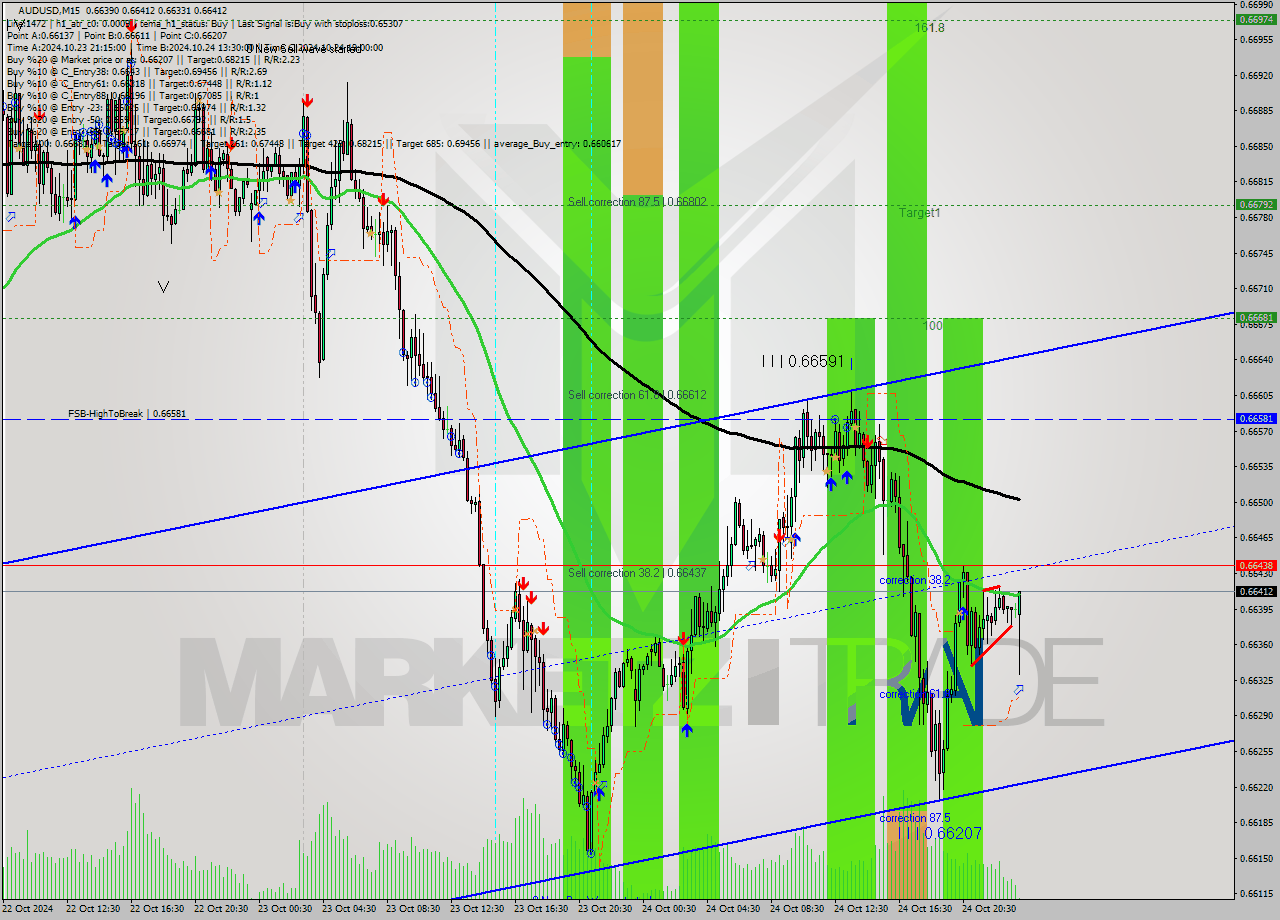The height and width of the screenshot is (920, 1280).
Task: Click the '| | | 0.66207' low marker text
Action: pyautogui.click(x=939, y=833)
